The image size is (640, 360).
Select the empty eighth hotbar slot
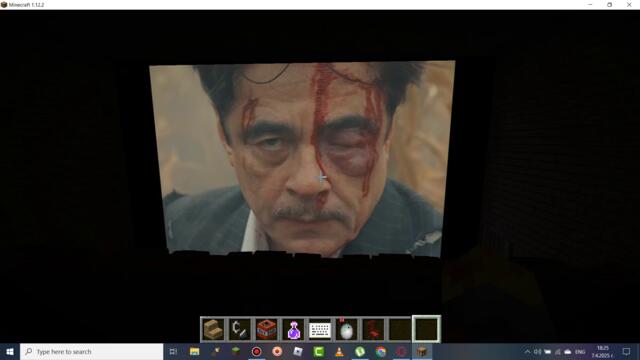[x=400, y=329]
